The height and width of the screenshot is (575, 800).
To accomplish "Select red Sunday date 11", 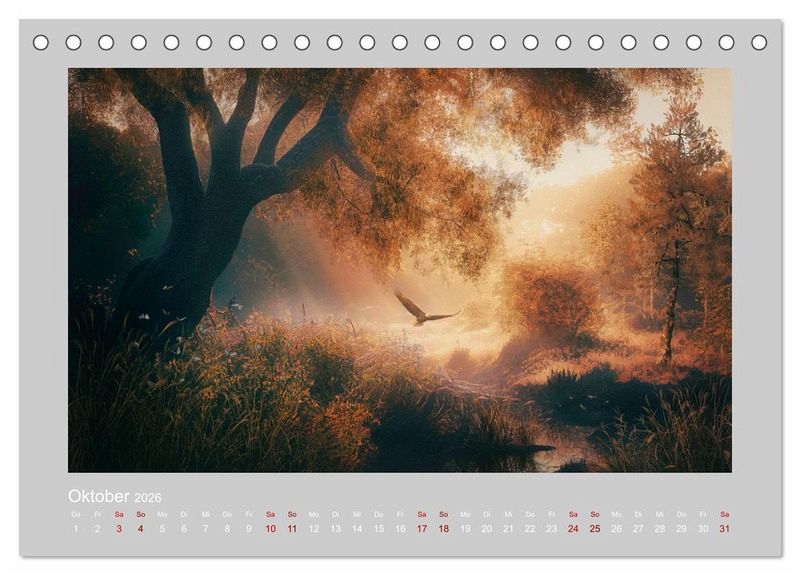I will tap(292, 529).
